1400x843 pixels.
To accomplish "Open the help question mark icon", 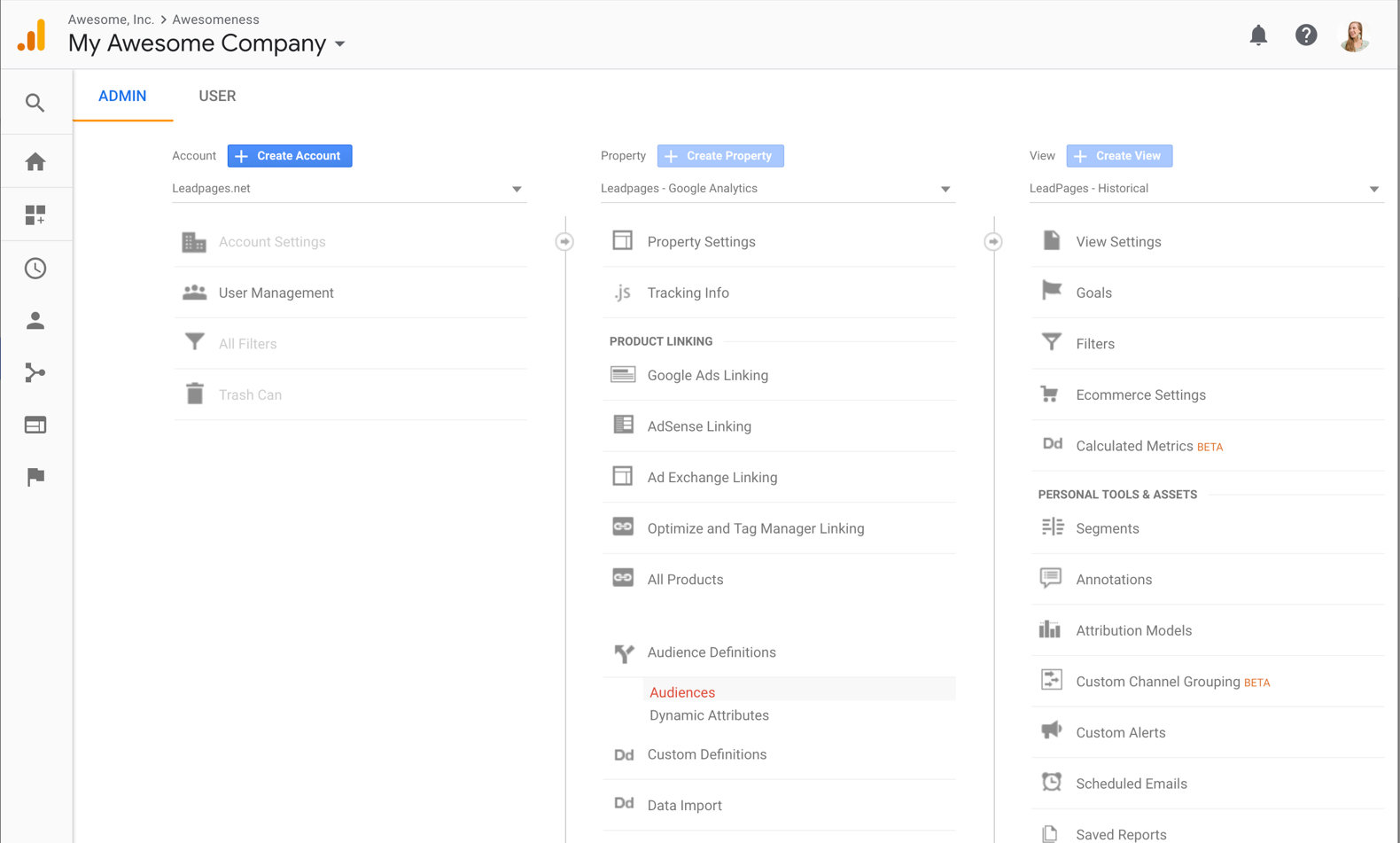I will click(1306, 35).
